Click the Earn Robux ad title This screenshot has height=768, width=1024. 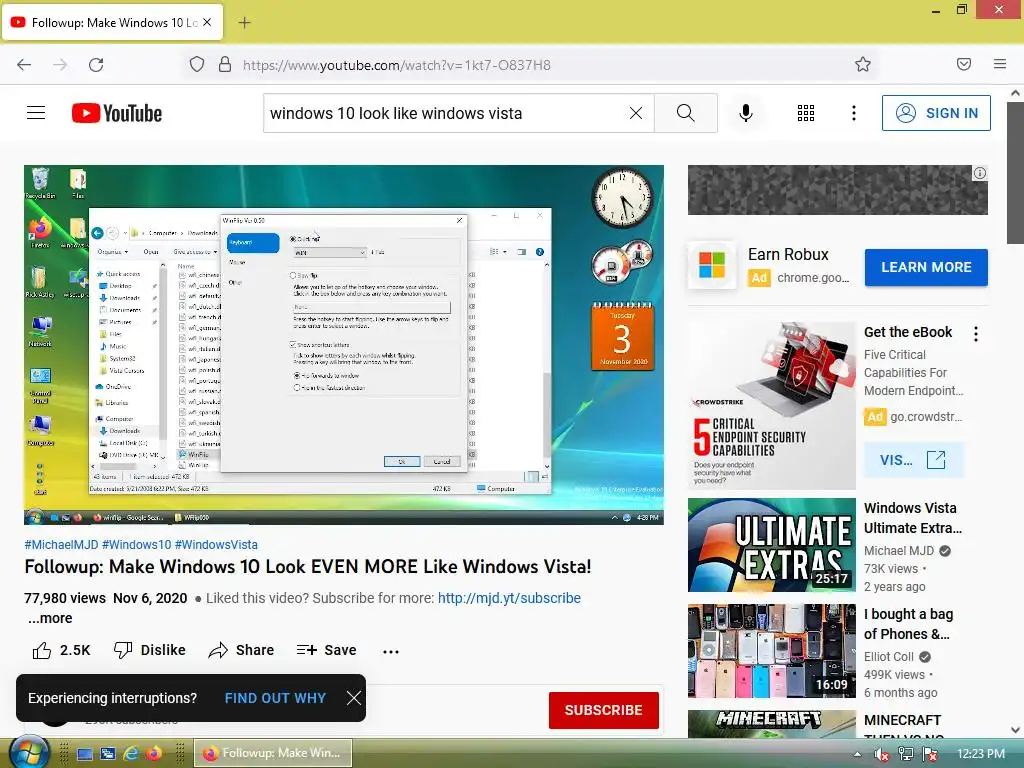788,254
